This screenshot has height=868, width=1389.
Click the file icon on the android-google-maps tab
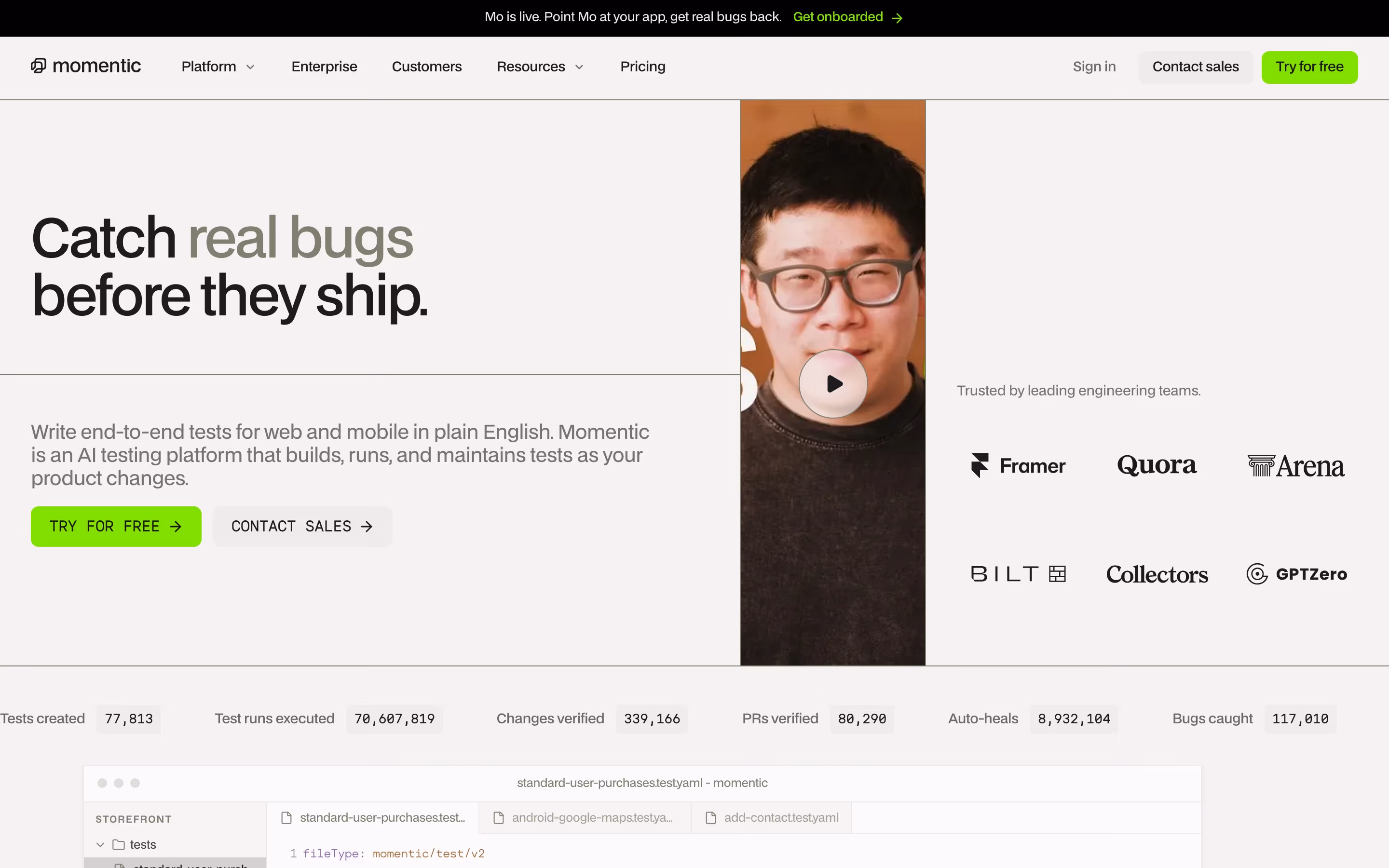[498, 817]
